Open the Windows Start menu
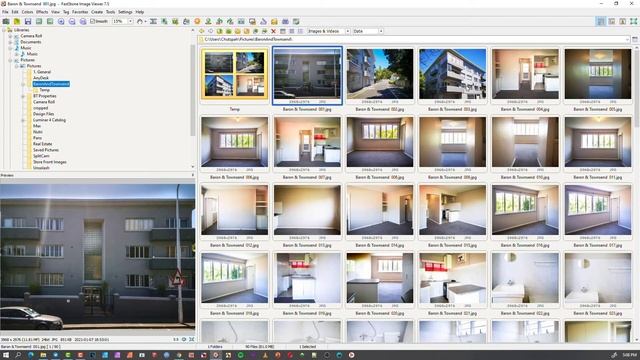640x360 pixels. [6, 355]
